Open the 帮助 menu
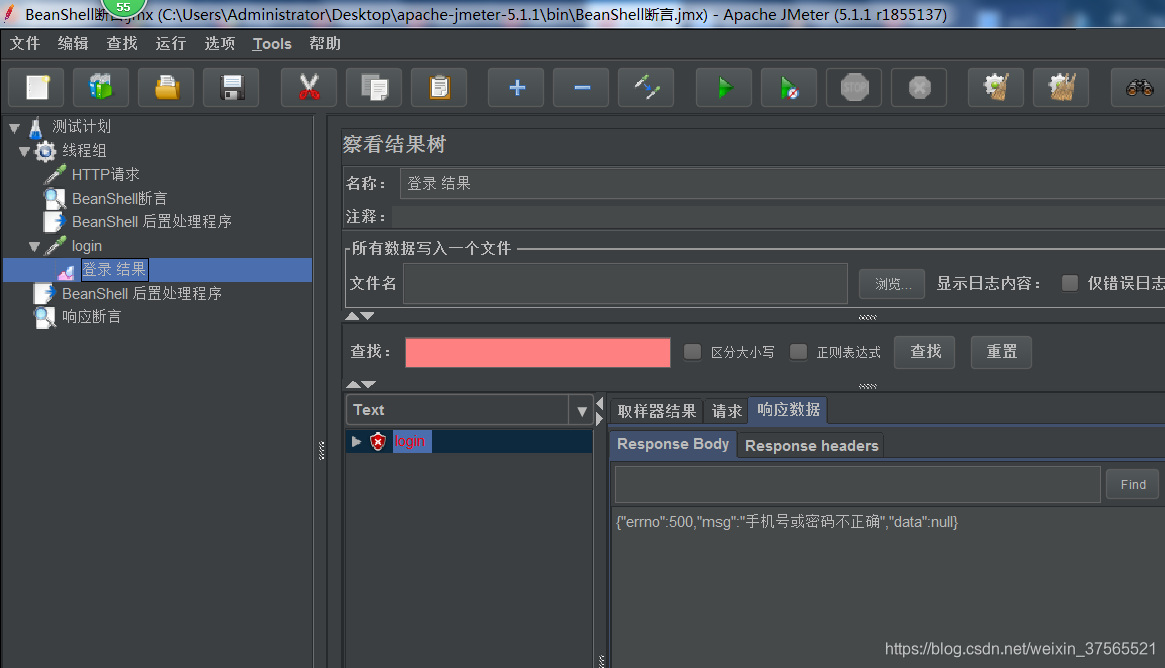1165x668 pixels. [325, 44]
